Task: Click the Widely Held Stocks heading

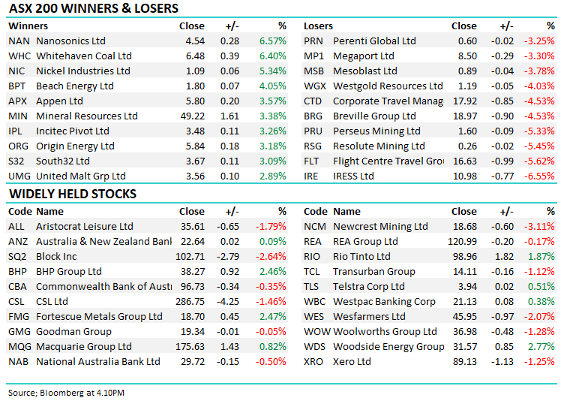Action: point(73,194)
